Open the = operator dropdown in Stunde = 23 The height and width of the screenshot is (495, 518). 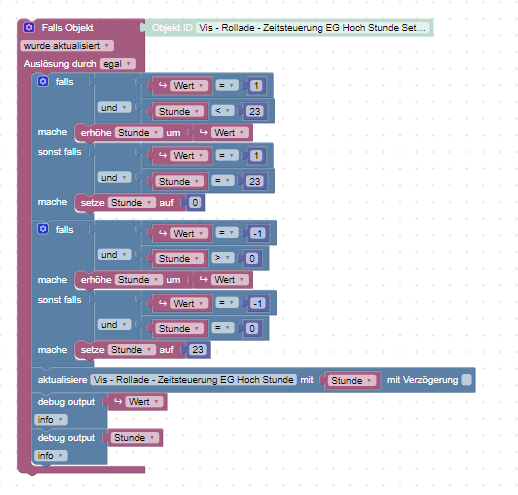(222, 181)
